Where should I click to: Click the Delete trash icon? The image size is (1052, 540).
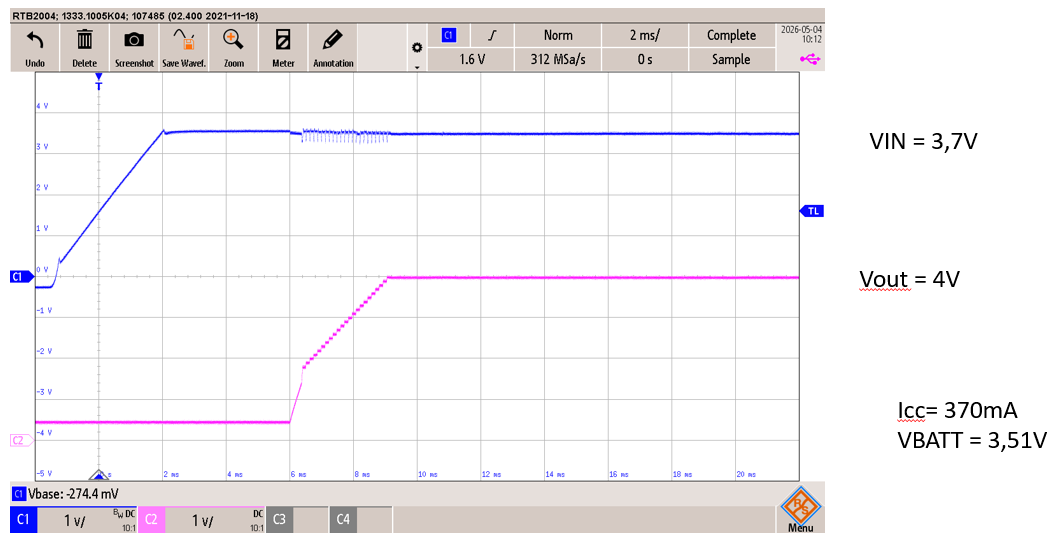pyautogui.click(x=85, y=47)
